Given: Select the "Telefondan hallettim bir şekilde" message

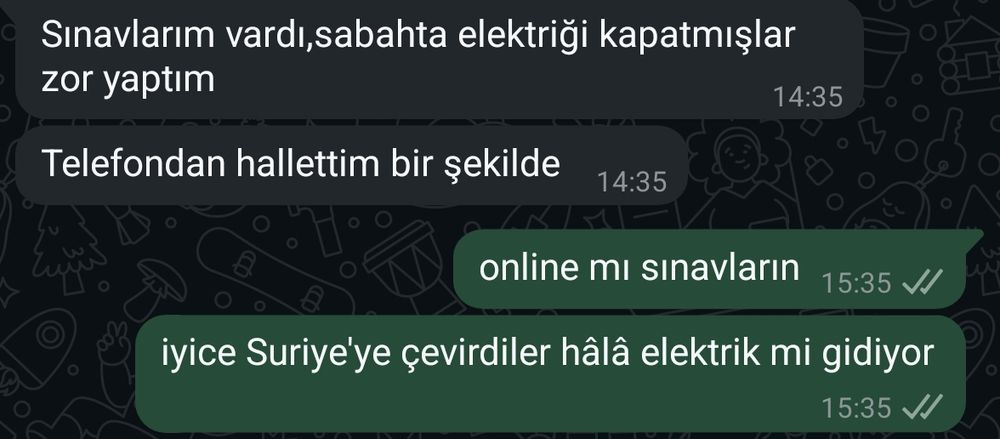Looking at the screenshot, I should pos(351,166).
